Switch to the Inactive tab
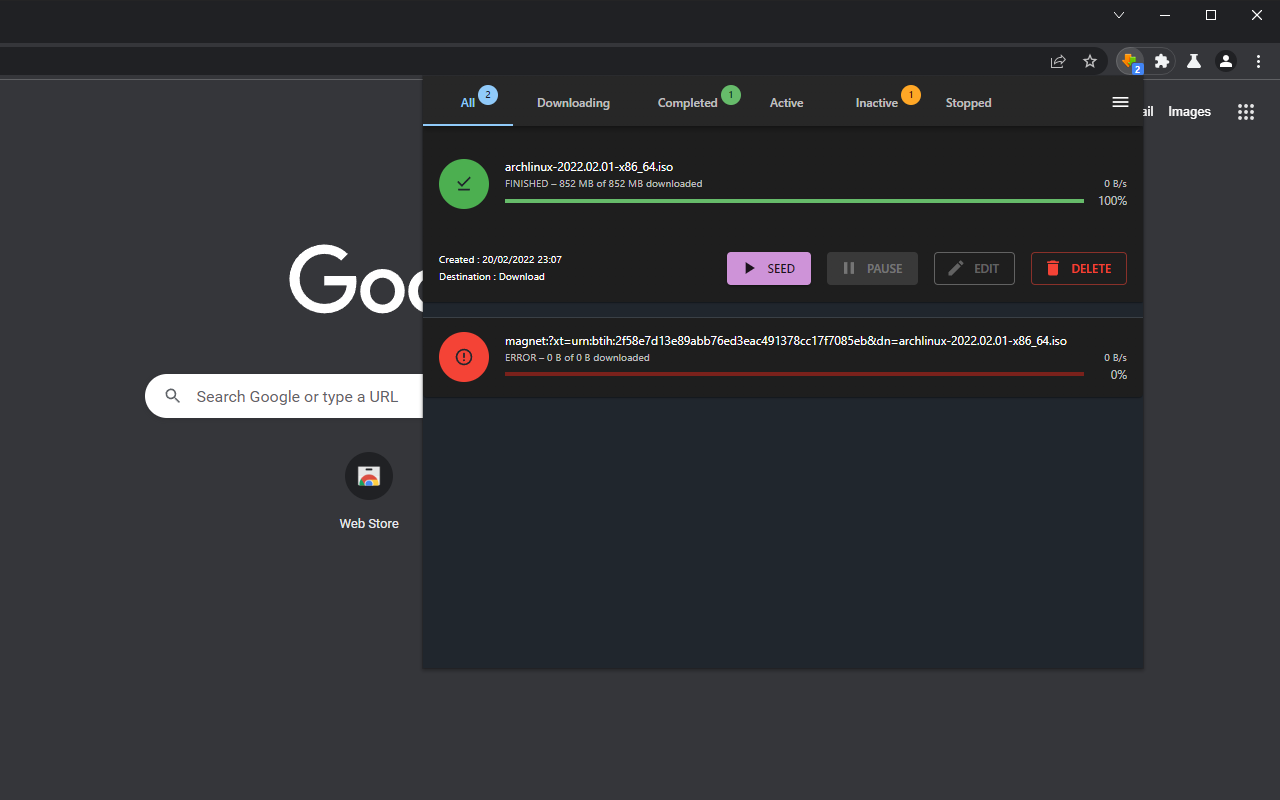Screen dimensions: 1280x800 point(877,103)
